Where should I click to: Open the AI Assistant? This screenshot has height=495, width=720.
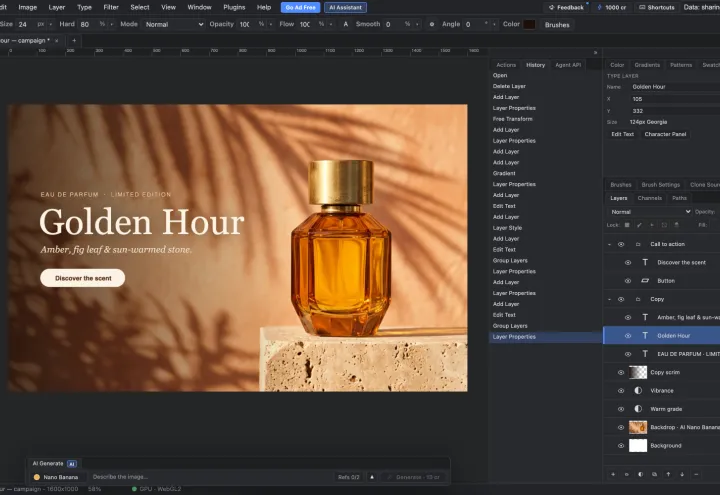point(345,7)
